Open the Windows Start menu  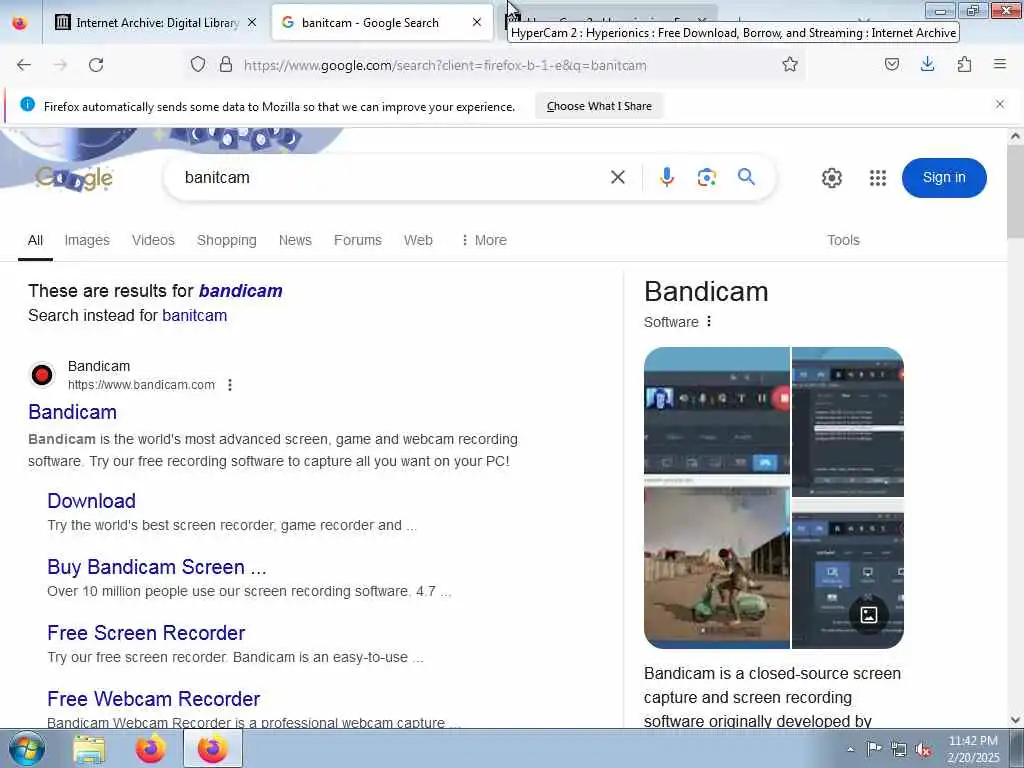pyautogui.click(x=27, y=748)
